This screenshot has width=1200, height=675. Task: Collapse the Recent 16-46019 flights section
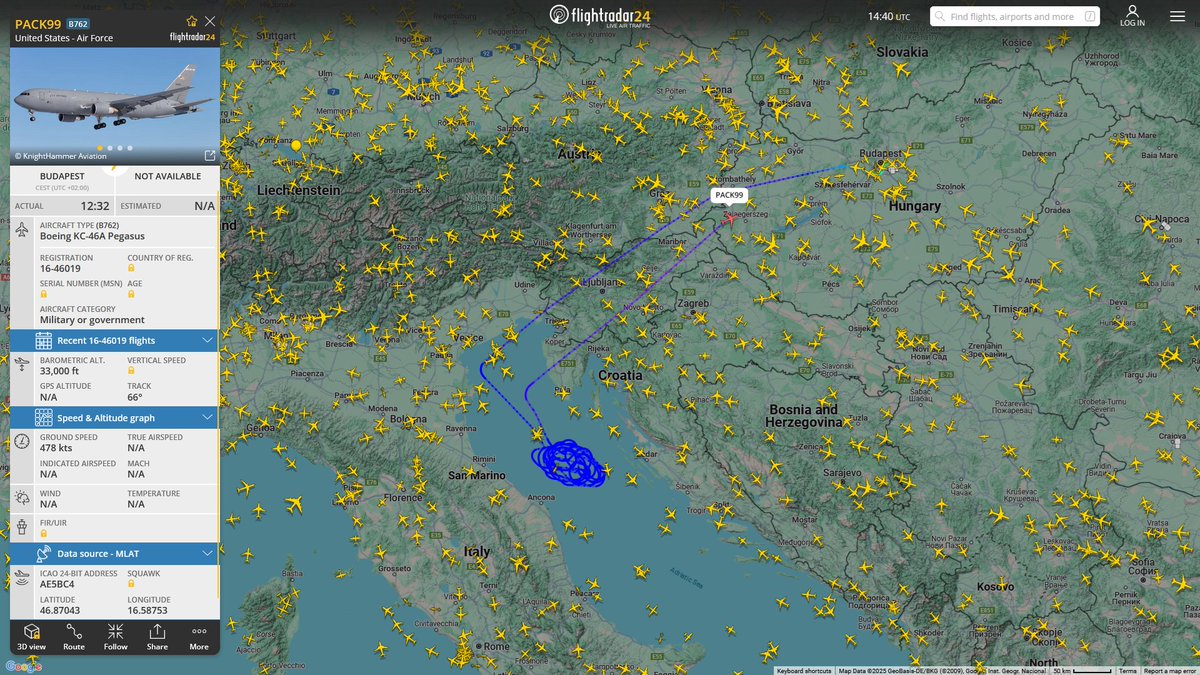(x=208, y=340)
